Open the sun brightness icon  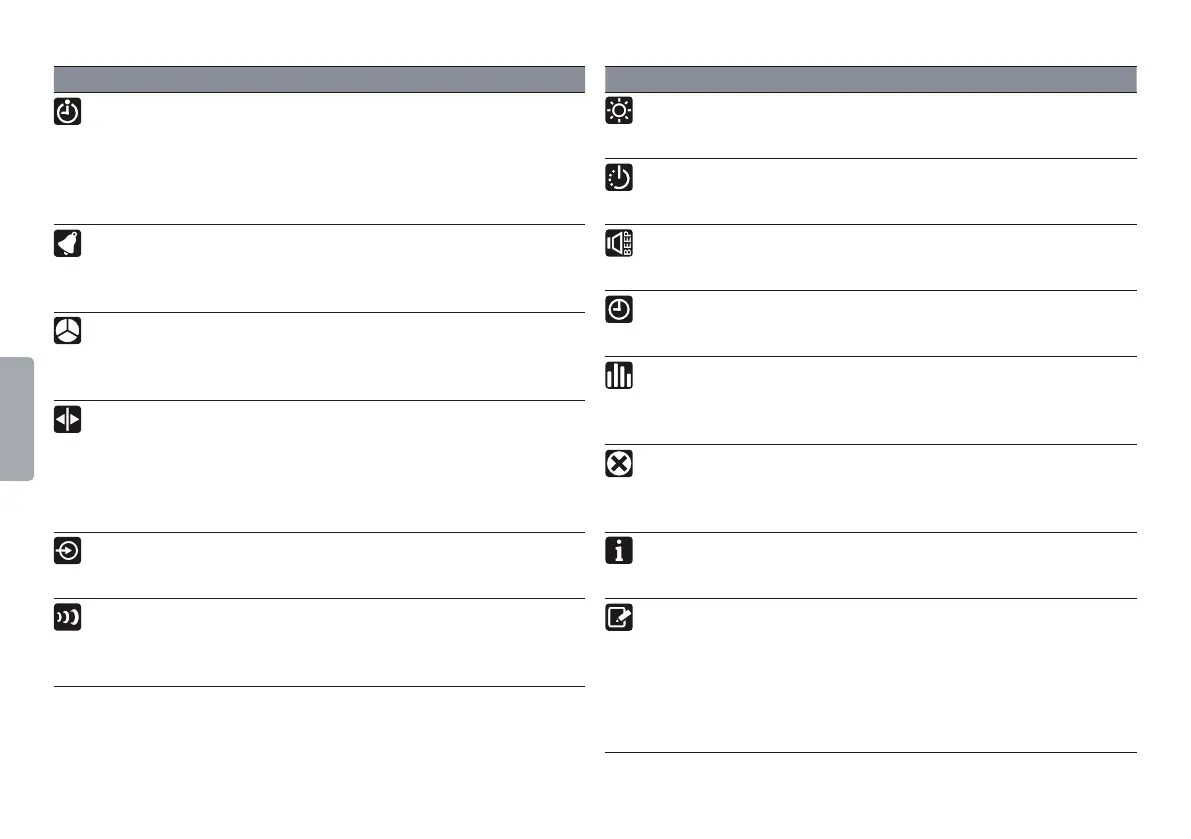(x=620, y=112)
